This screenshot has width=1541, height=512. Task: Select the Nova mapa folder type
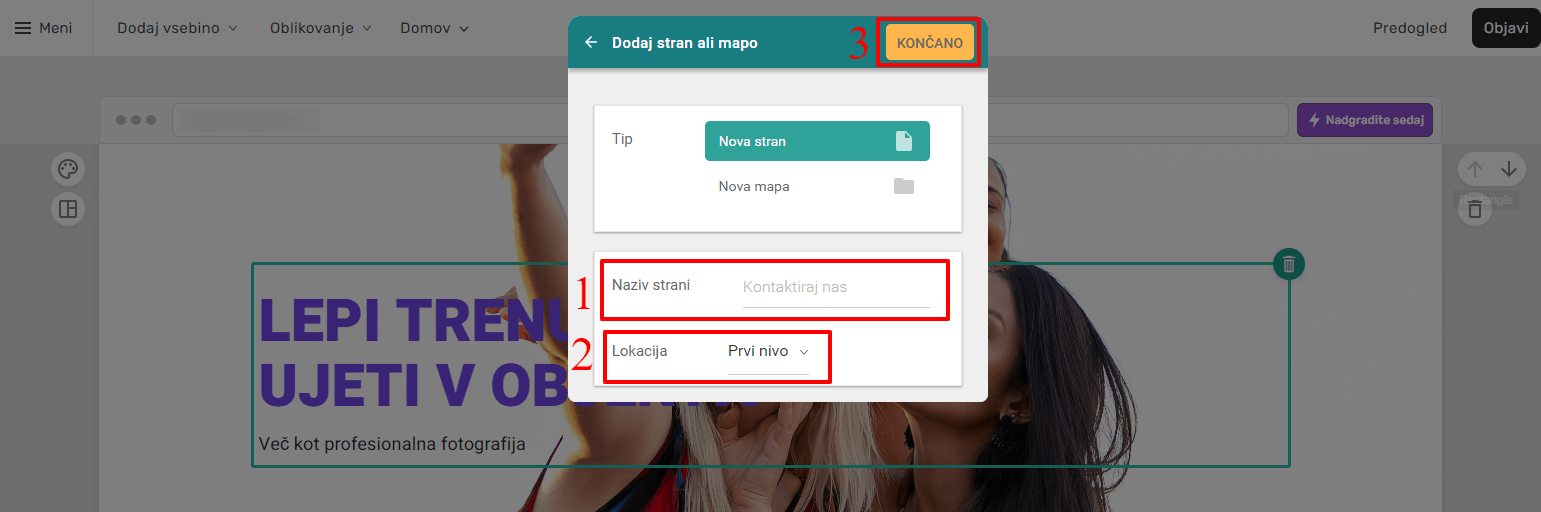click(x=817, y=186)
